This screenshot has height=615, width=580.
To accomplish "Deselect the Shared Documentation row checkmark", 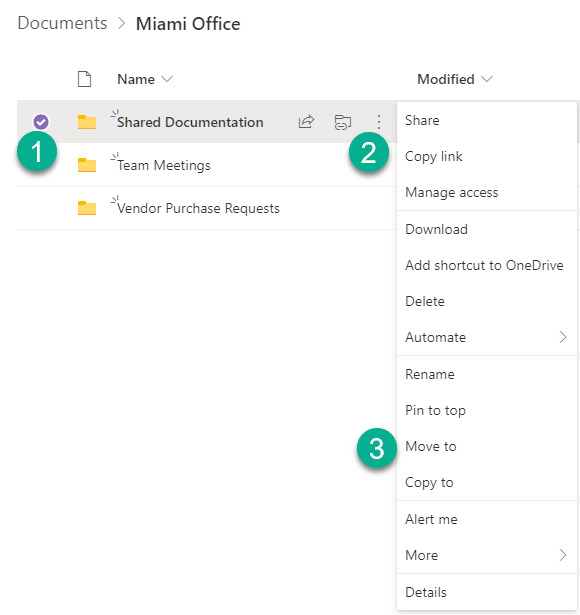I will pyautogui.click(x=41, y=122).
